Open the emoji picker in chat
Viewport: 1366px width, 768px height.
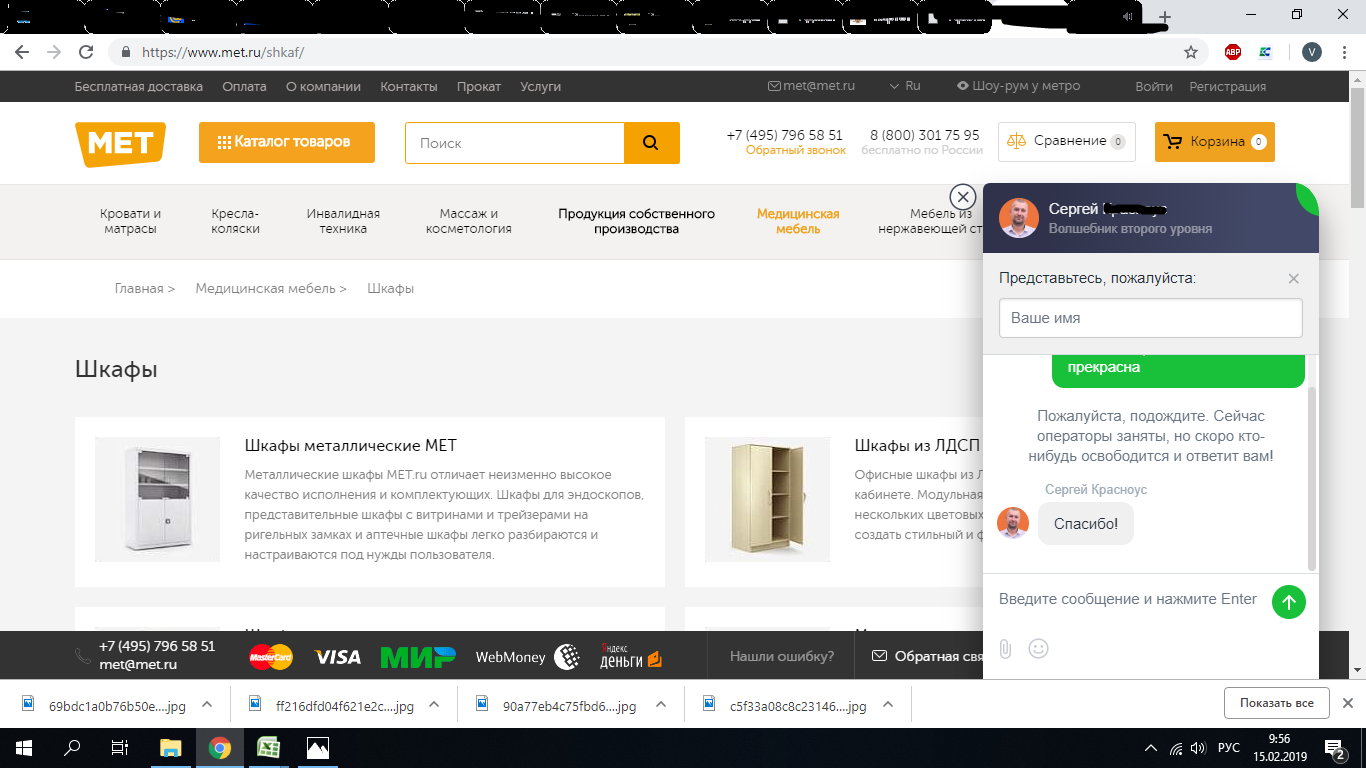click(x=1039, y=649)
